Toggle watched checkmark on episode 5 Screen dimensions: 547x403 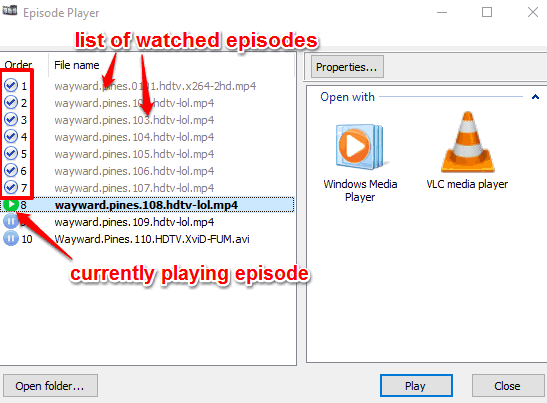(x=11, y=153)
